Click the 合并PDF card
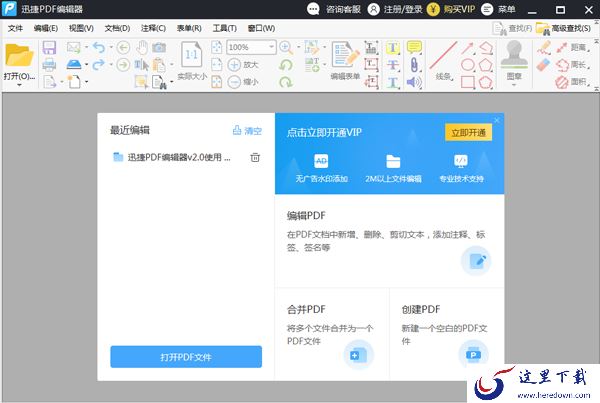Image resolution: width=600 pixels, height=403 pixels. [332, 334]
